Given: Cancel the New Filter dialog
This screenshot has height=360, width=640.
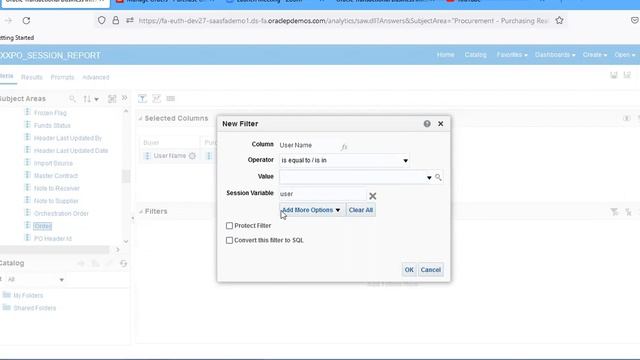Looking at the screenshot, I should coord(431,270).
